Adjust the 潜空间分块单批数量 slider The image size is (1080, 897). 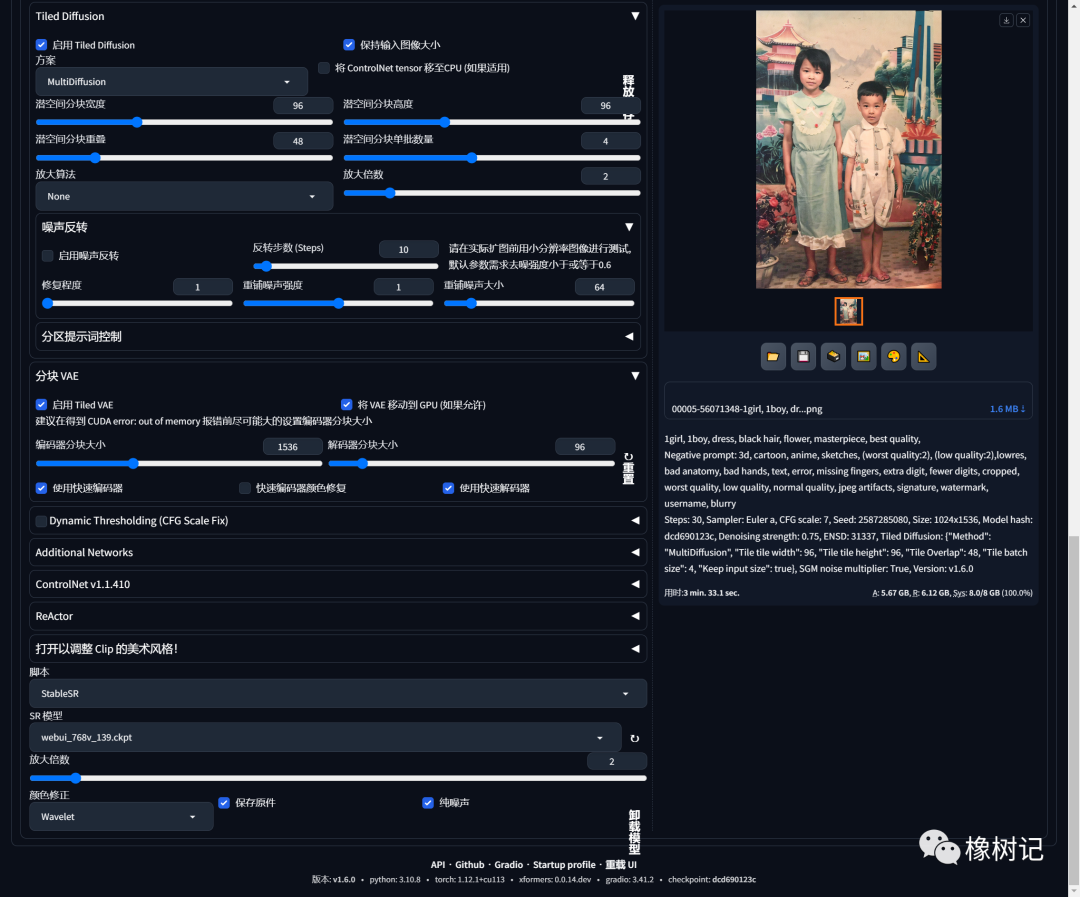point(492,158)
